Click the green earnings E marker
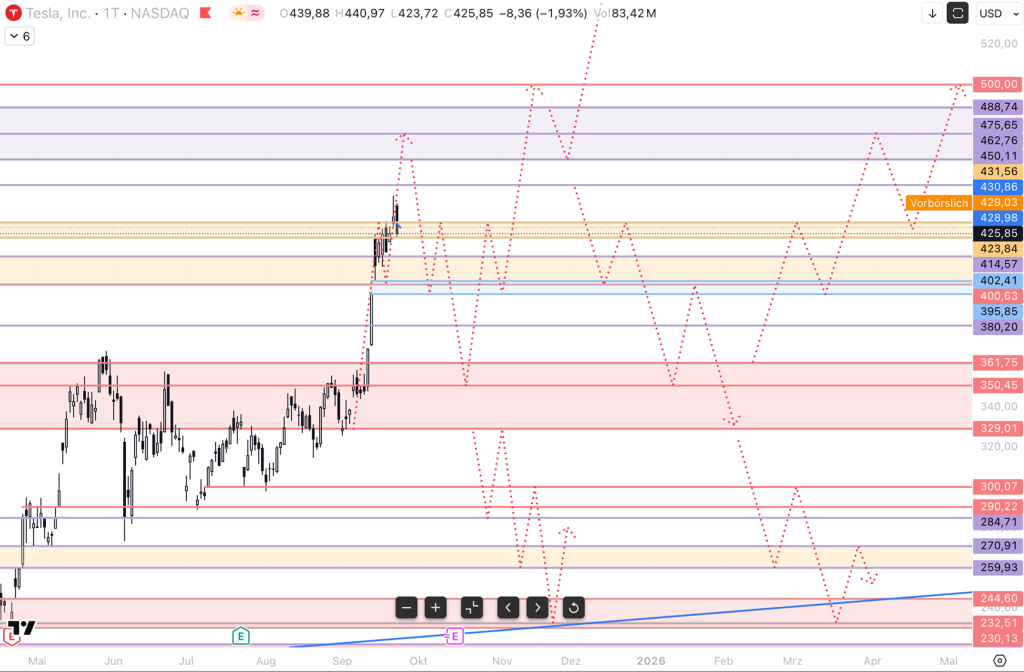Screen dimensions: 1024x672 tap(240, 635)
